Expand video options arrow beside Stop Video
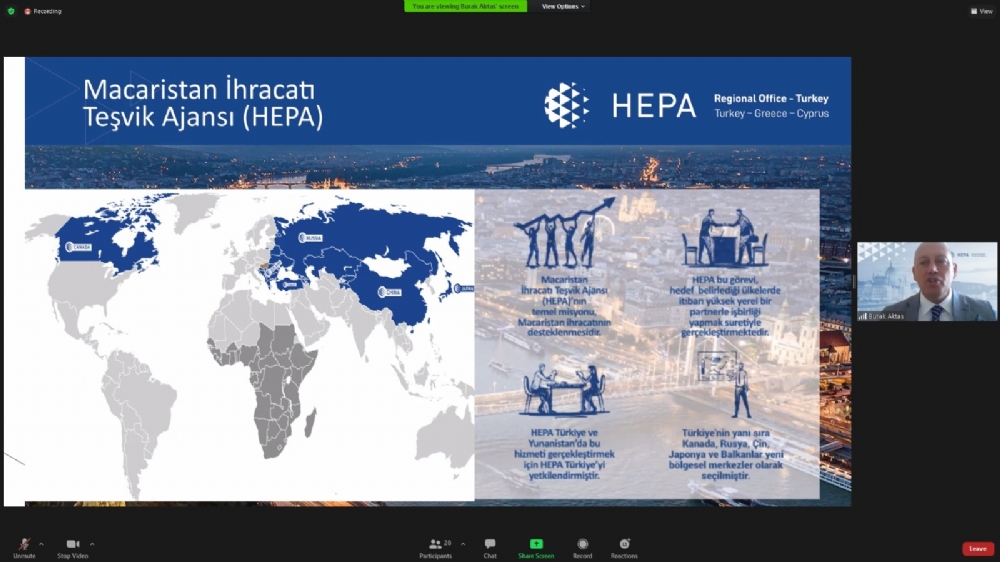This screenshot has height=562, width=1000. [x=92, y=544]
